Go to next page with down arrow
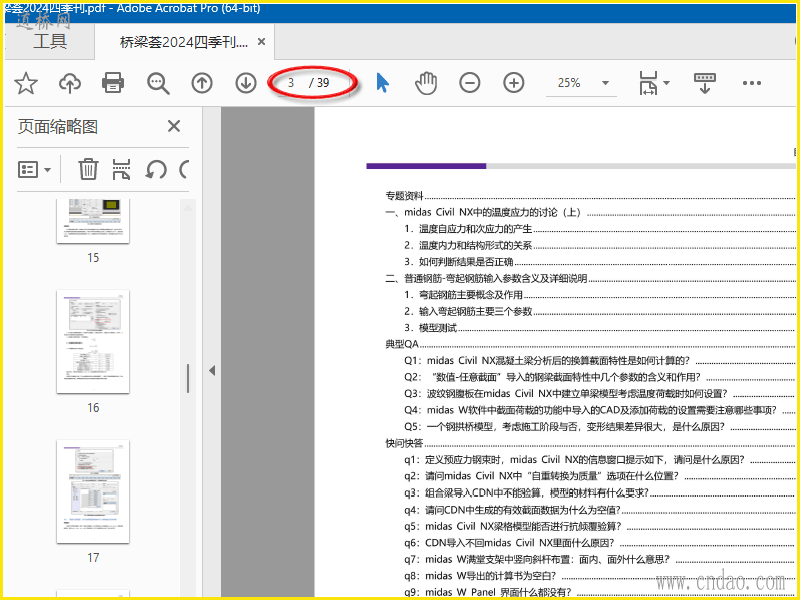The width and height of the screenshot is (800, 600). point(246,83)
